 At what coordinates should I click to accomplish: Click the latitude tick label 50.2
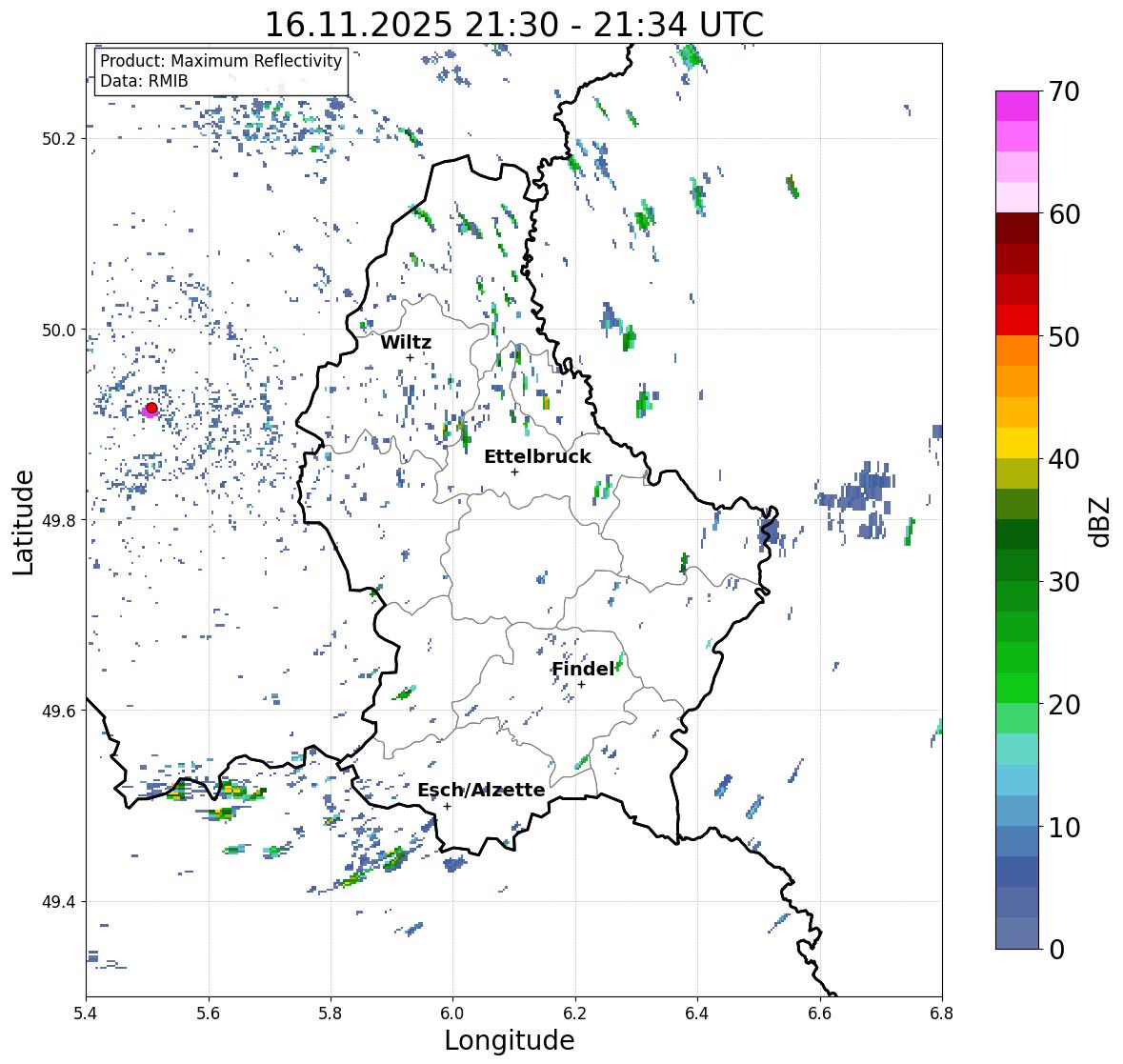(x=59, y=139)
